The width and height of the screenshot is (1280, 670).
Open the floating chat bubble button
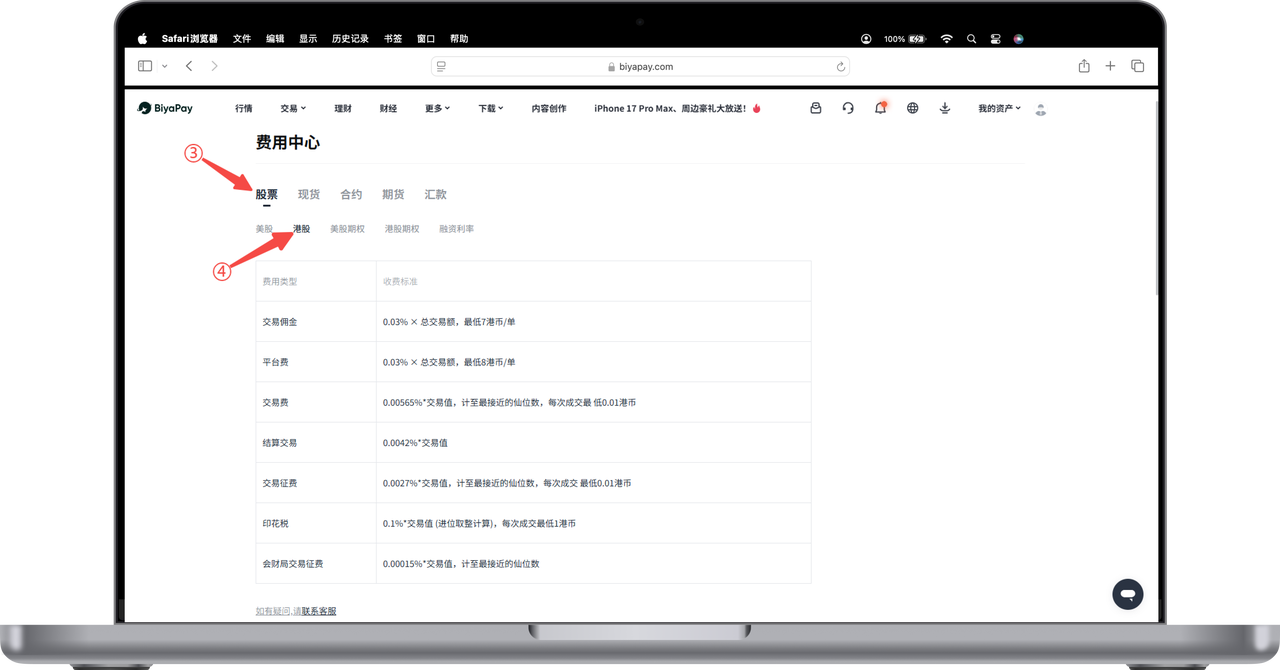1127,594
